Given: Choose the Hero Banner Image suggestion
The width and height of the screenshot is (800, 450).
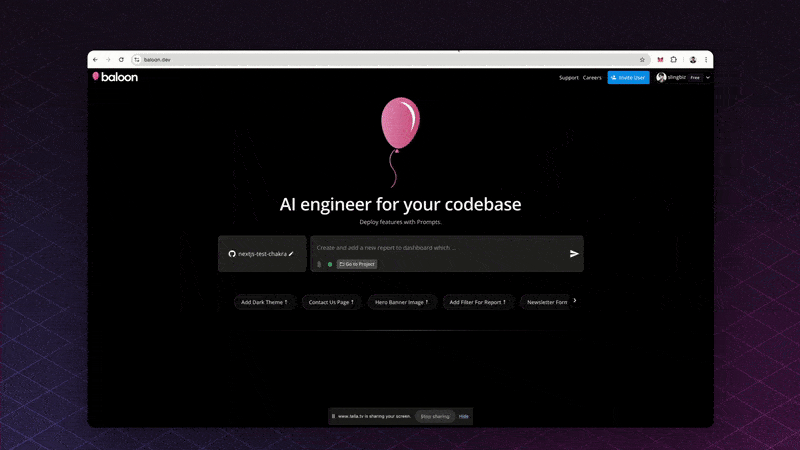Looking at the screenshot, I should pos(402,302).
